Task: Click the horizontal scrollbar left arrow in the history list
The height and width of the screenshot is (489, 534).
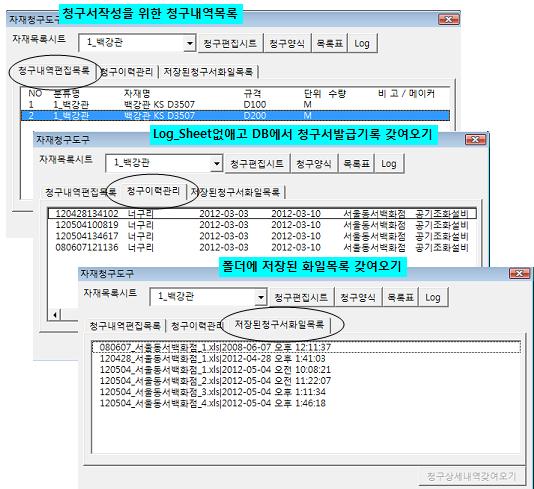Action: (x=55, y=315)
